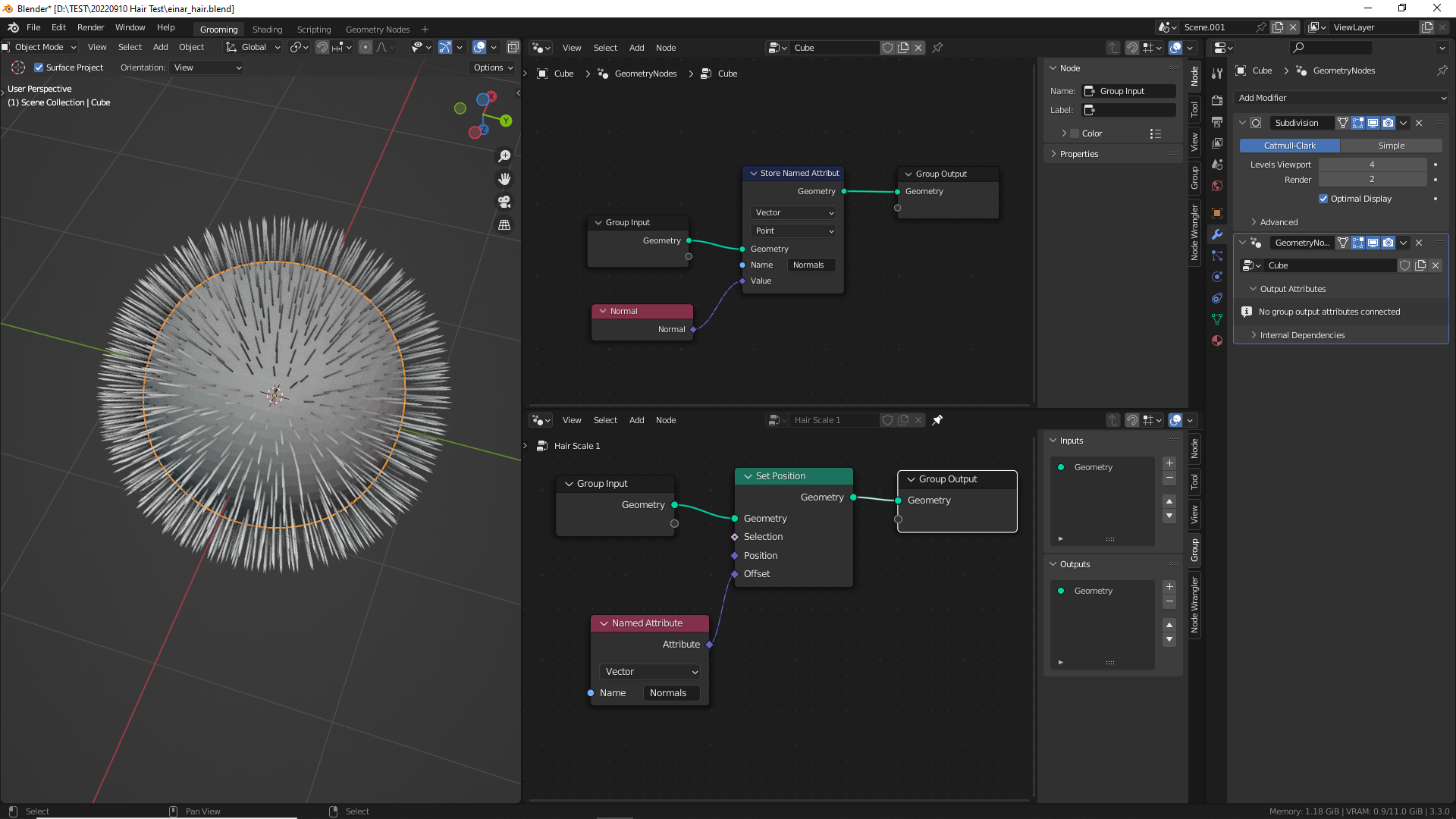Image resolution: width=1456 pixels, height=819 pixels.
Task: Switch perspective/orthographic with the grid icon
Action: point(504,224)
